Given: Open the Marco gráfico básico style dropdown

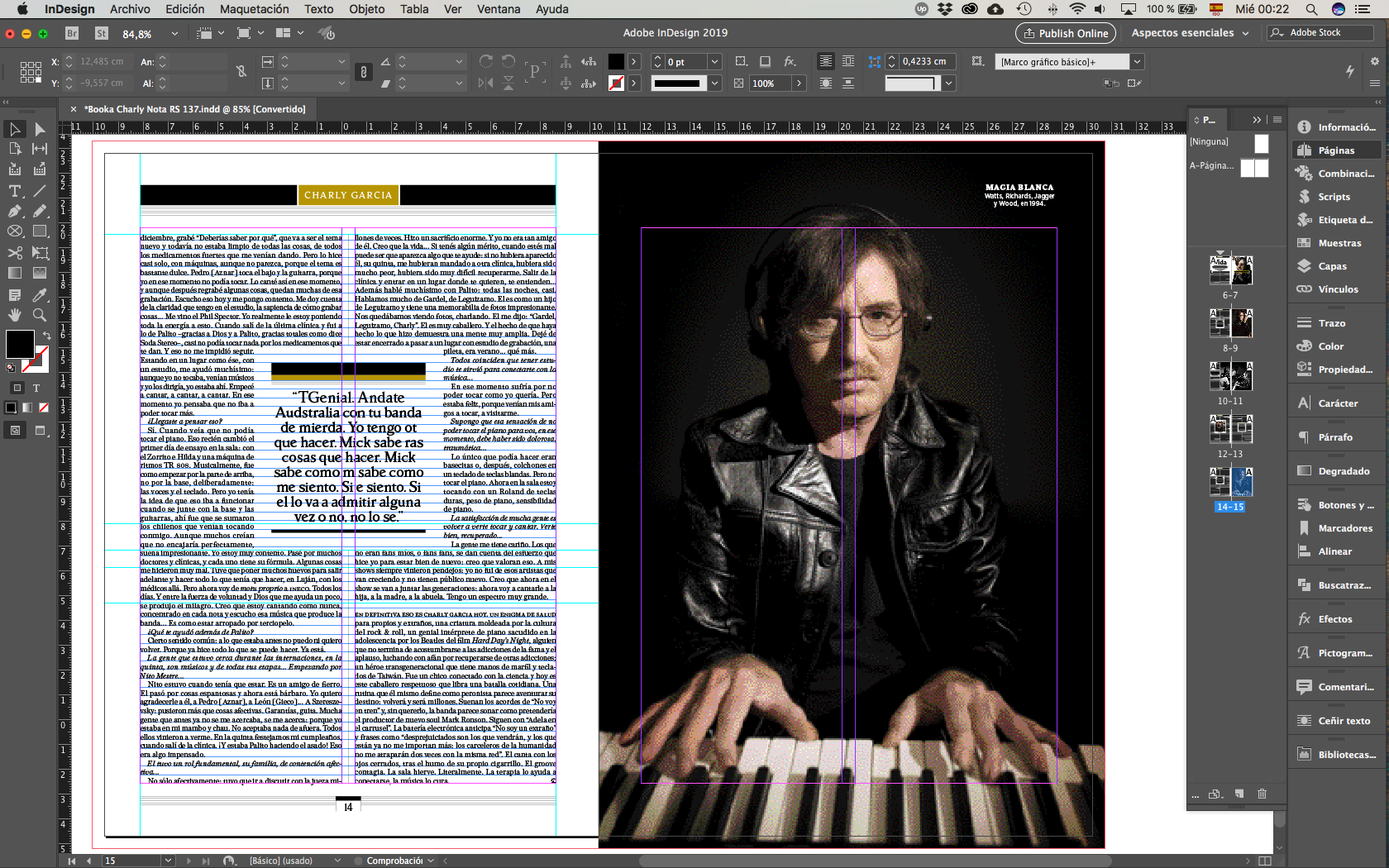Looking at the screenshot, I should click(x=1137, y=61).
